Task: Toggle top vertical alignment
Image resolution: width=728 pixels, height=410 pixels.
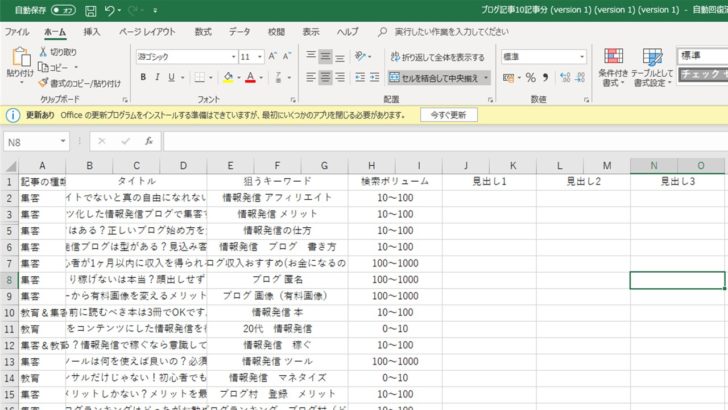Action: (x=311, y=56)
